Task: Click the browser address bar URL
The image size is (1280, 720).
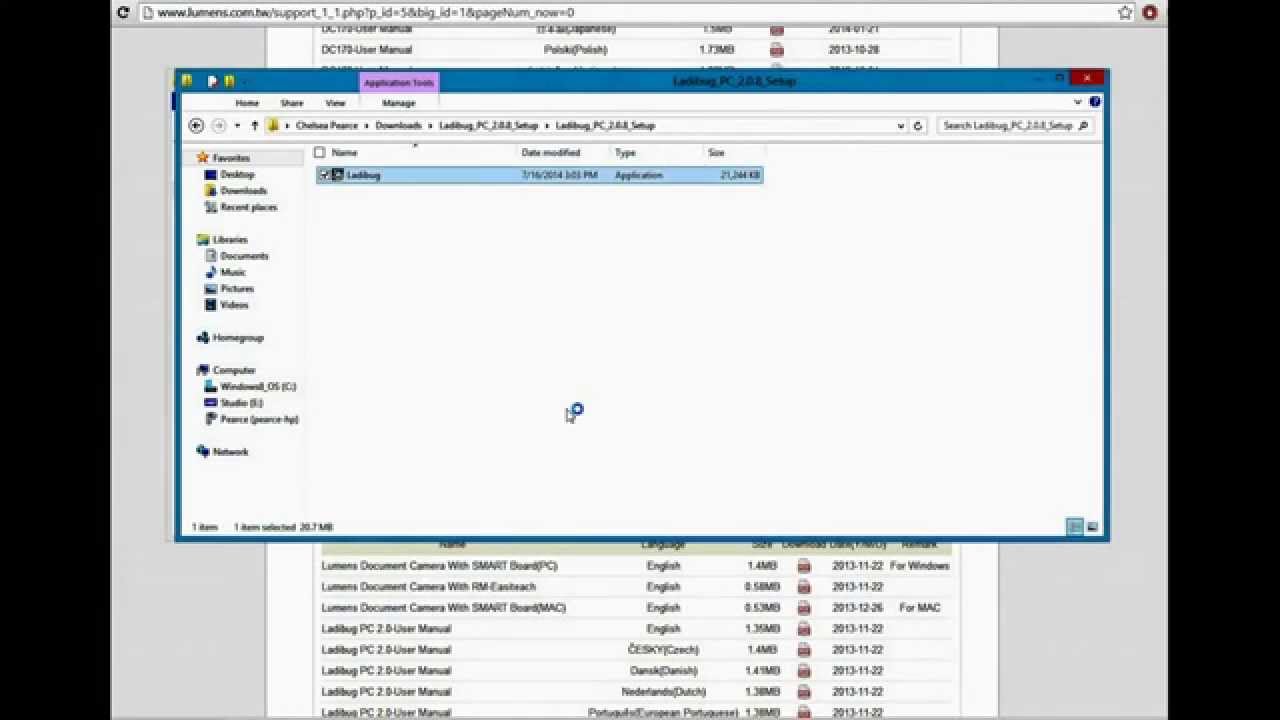Action: 366,13
